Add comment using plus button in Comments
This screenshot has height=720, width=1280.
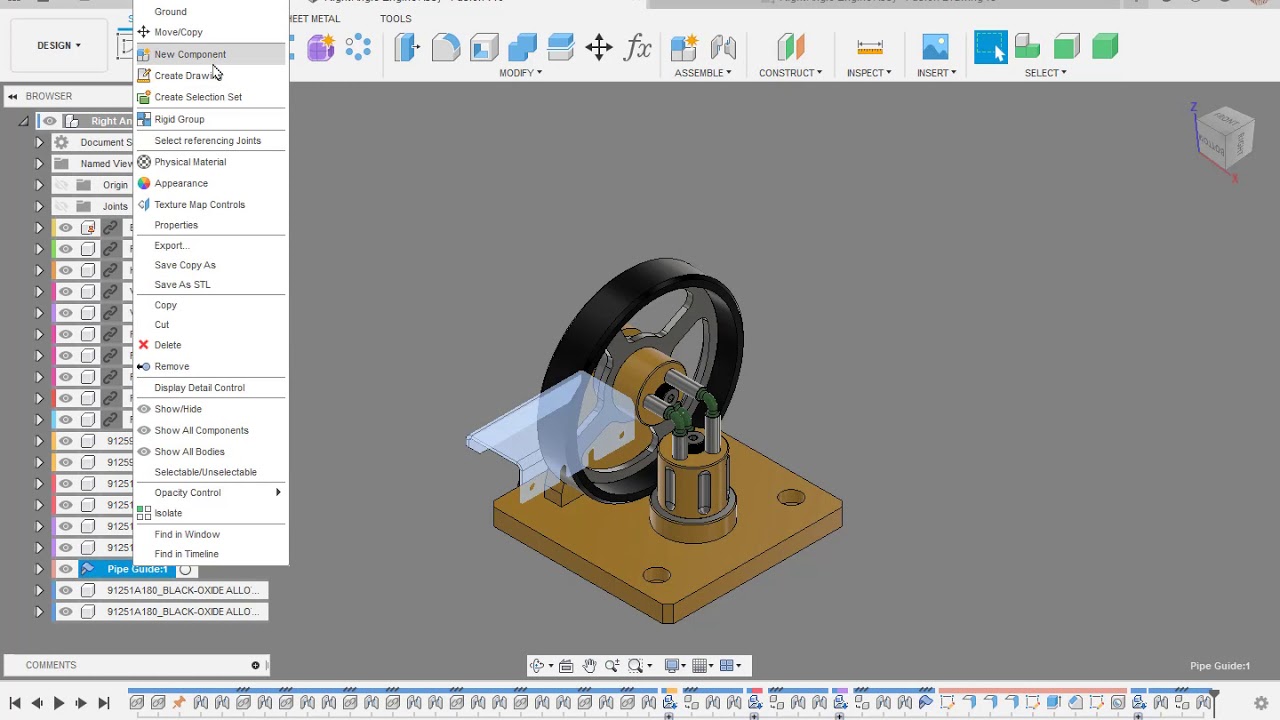pos(255,665)
